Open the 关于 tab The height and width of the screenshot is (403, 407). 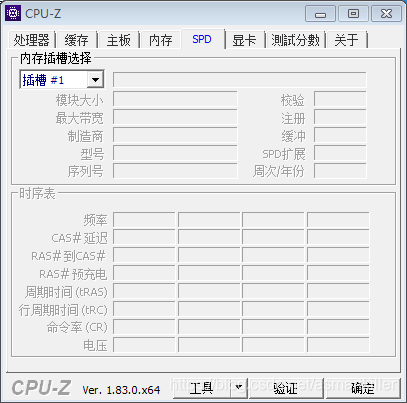point(346,40)
